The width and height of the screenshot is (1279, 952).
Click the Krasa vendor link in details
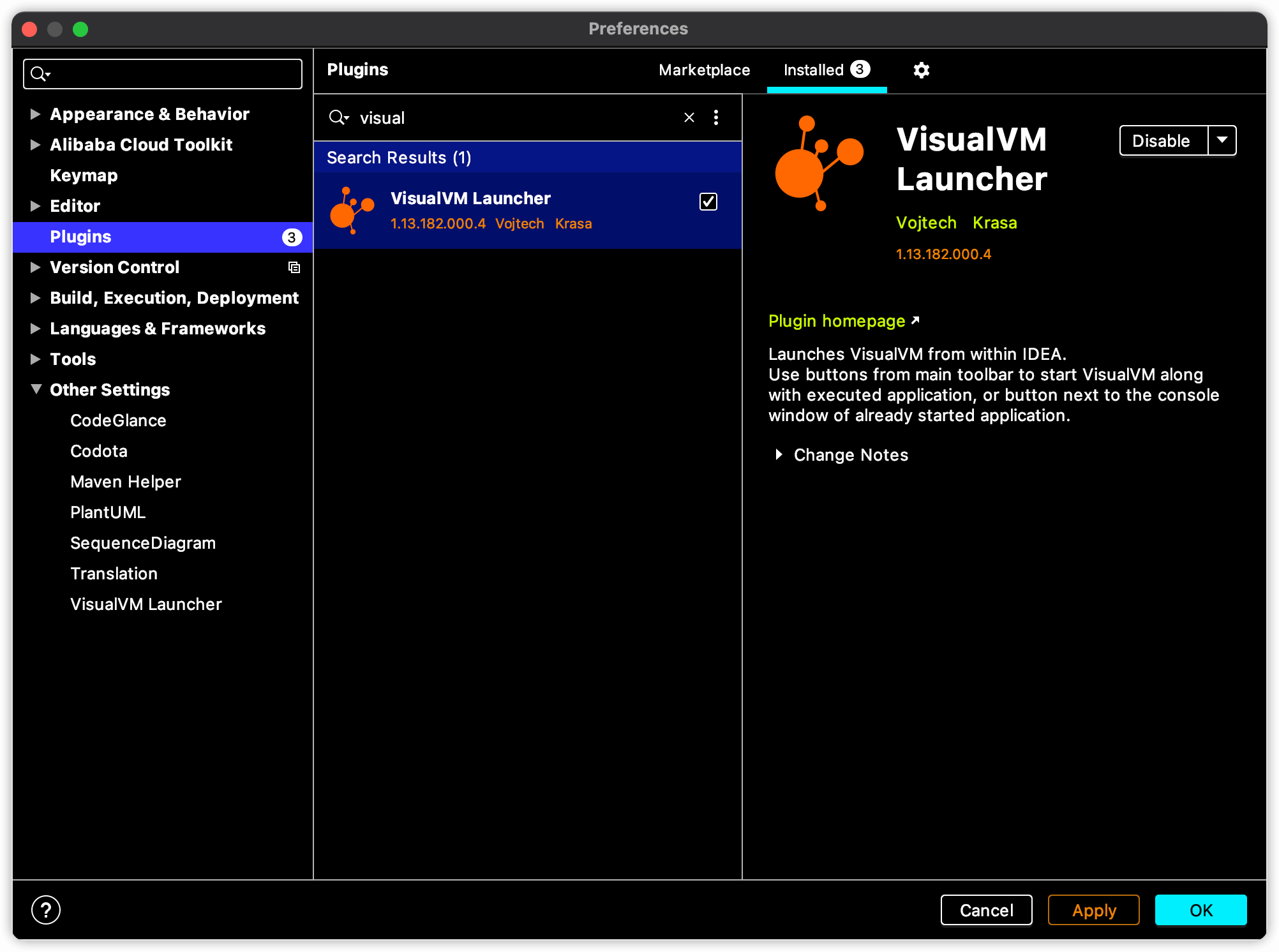pos(994,223)
